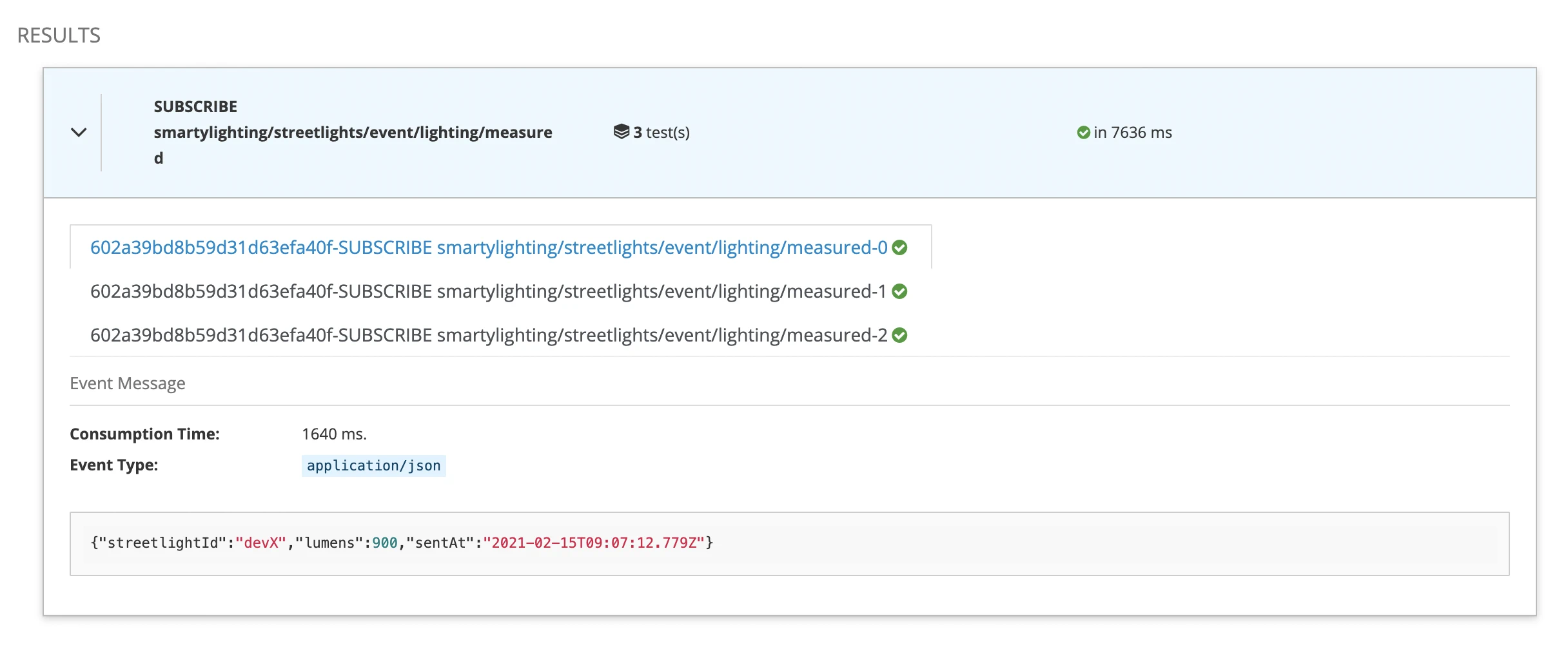Collapse the SUBSCRIBE result with the chevron

(79, 133)
